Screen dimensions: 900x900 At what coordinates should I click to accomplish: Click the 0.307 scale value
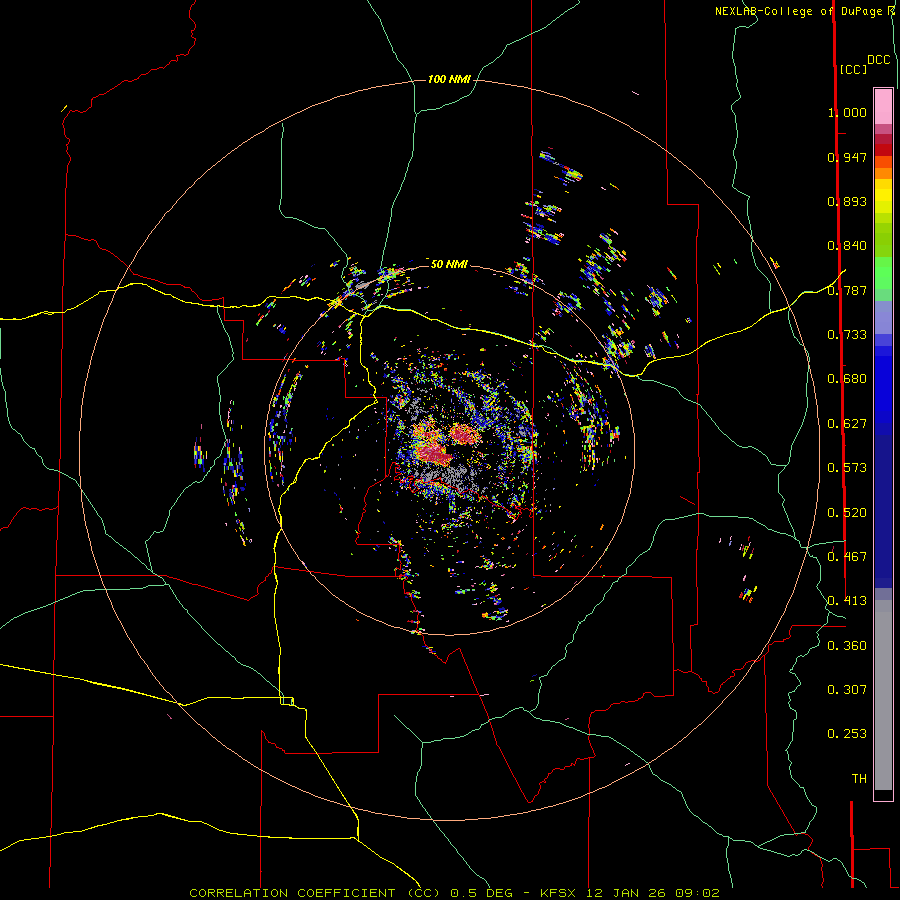click(847, 690)
